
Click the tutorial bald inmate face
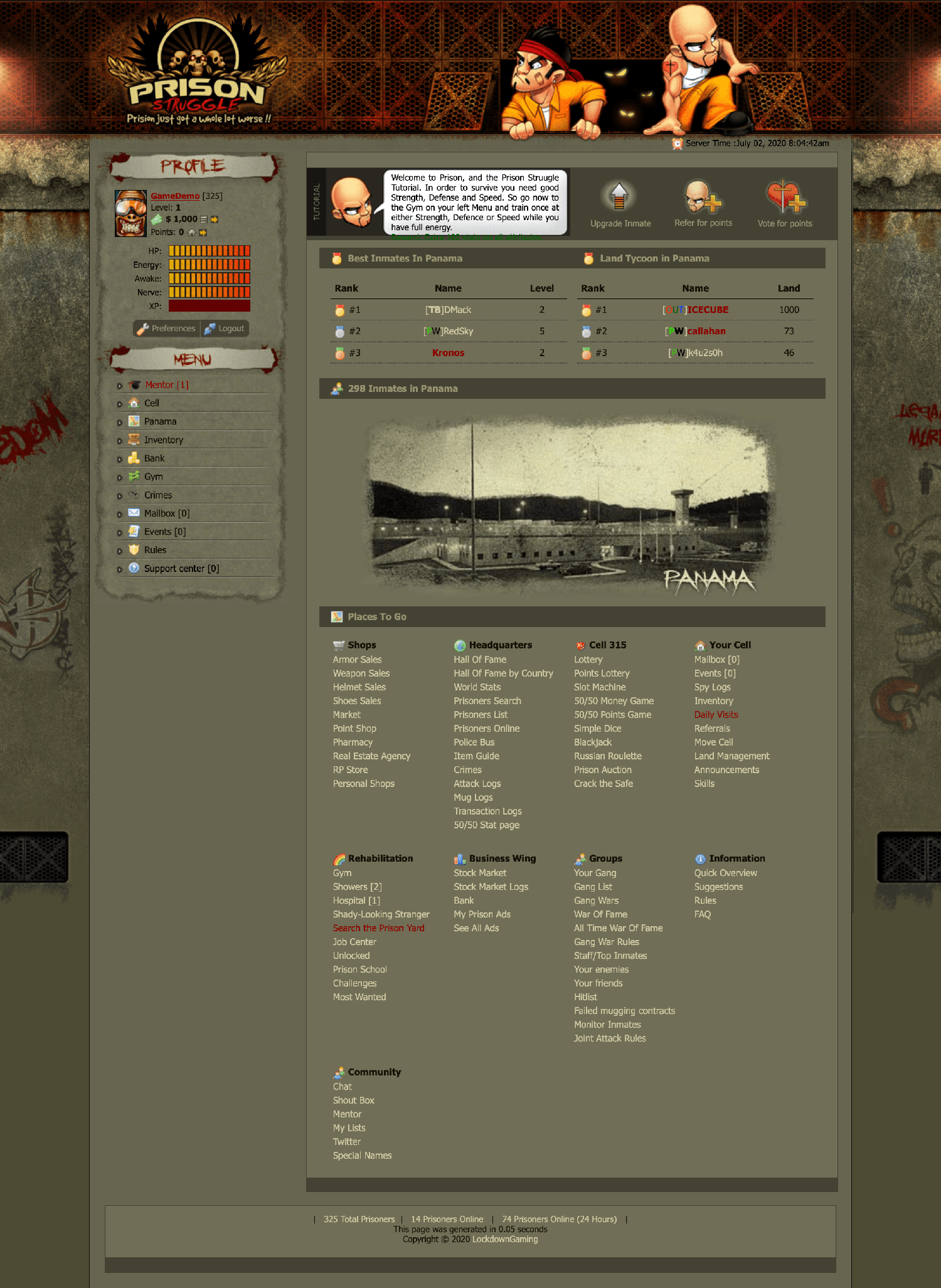tap(352, 202)
